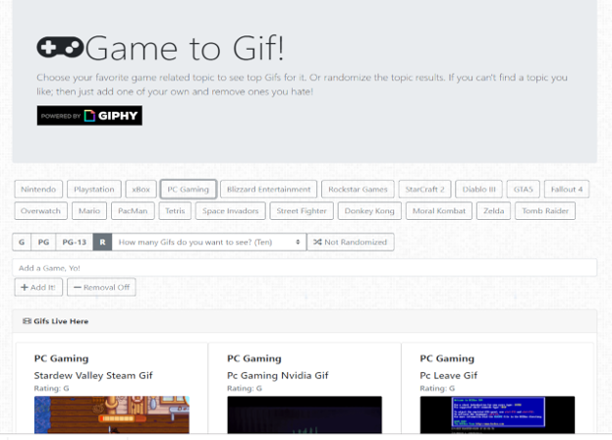The image size is (612, 440).
Task: Open the Fallout 4 topic
Action: 567,189
